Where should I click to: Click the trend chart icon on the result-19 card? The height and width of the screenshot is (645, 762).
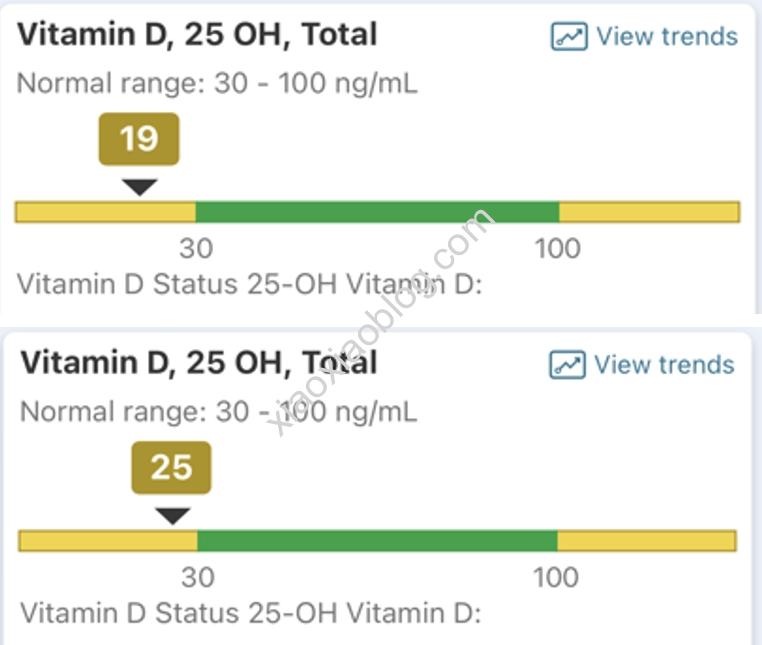[x=569, y=37]
